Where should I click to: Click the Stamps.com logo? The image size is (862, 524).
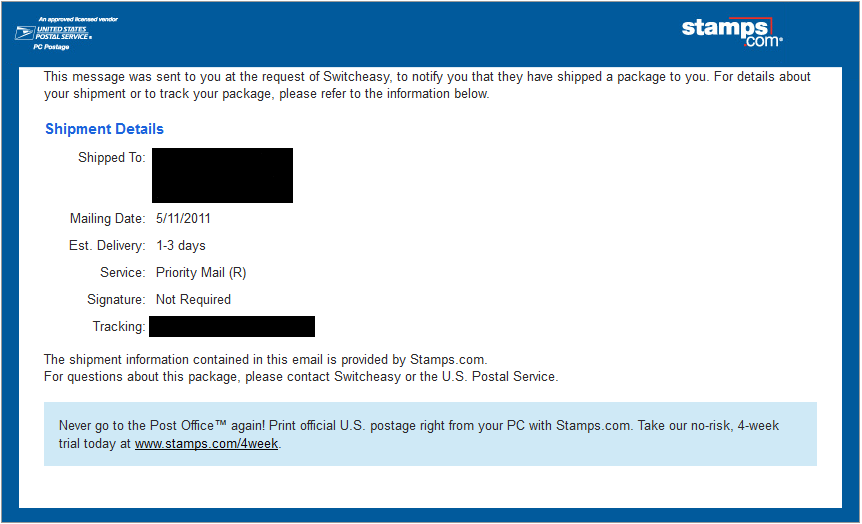731,31
